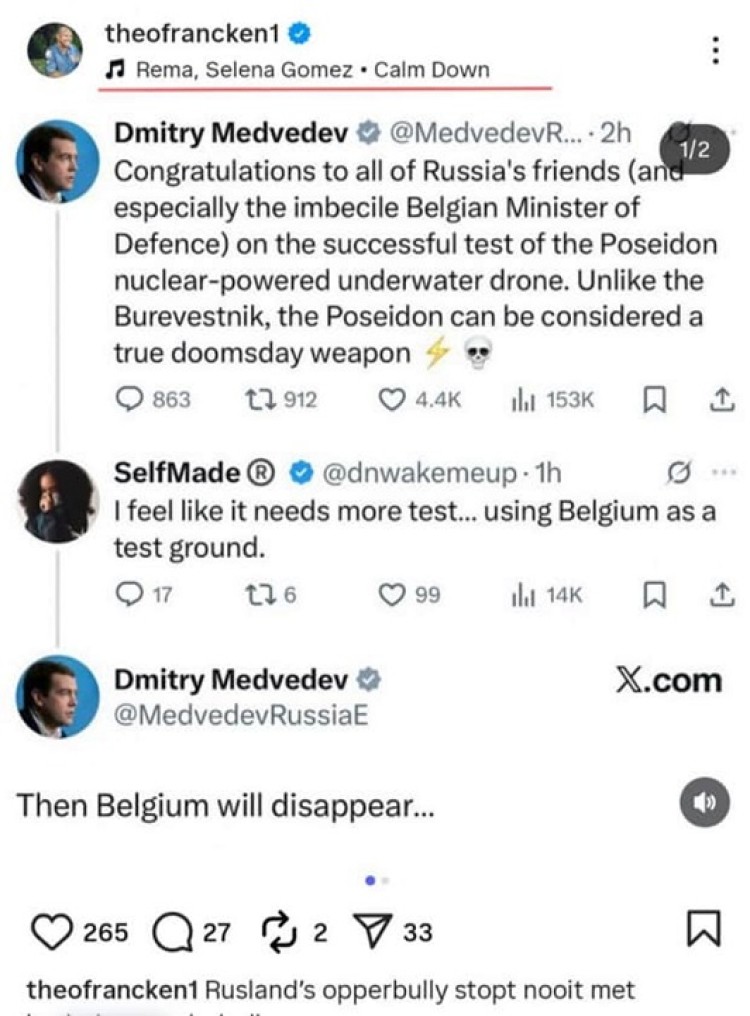Image resolution: width=750 pixels, height=1016 pixels.
Task: Tap the 153K views analytics icon
Action: [x=521, y=399]
